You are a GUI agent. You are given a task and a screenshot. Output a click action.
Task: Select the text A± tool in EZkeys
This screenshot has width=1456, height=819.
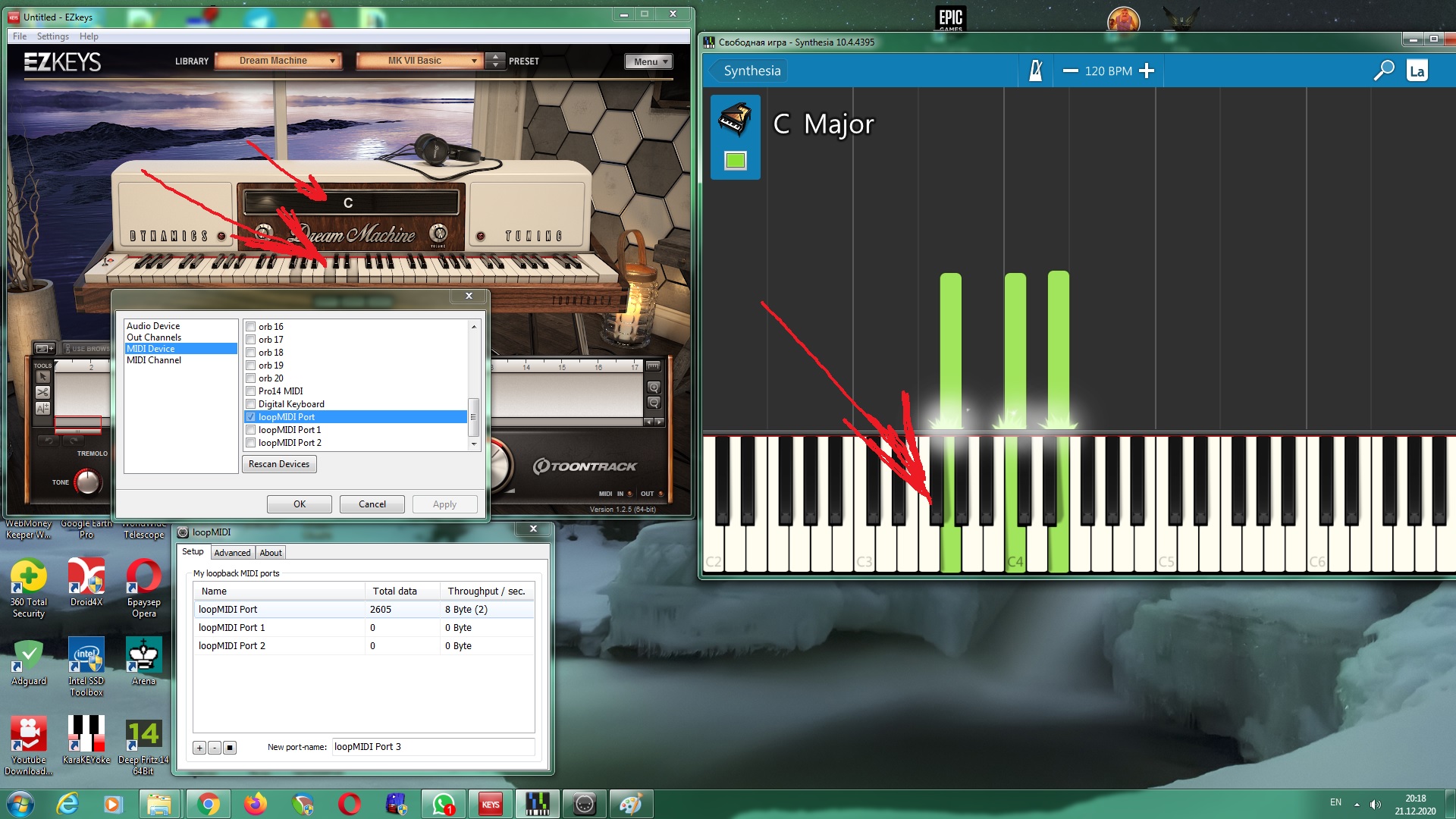[x=42, y=408]
